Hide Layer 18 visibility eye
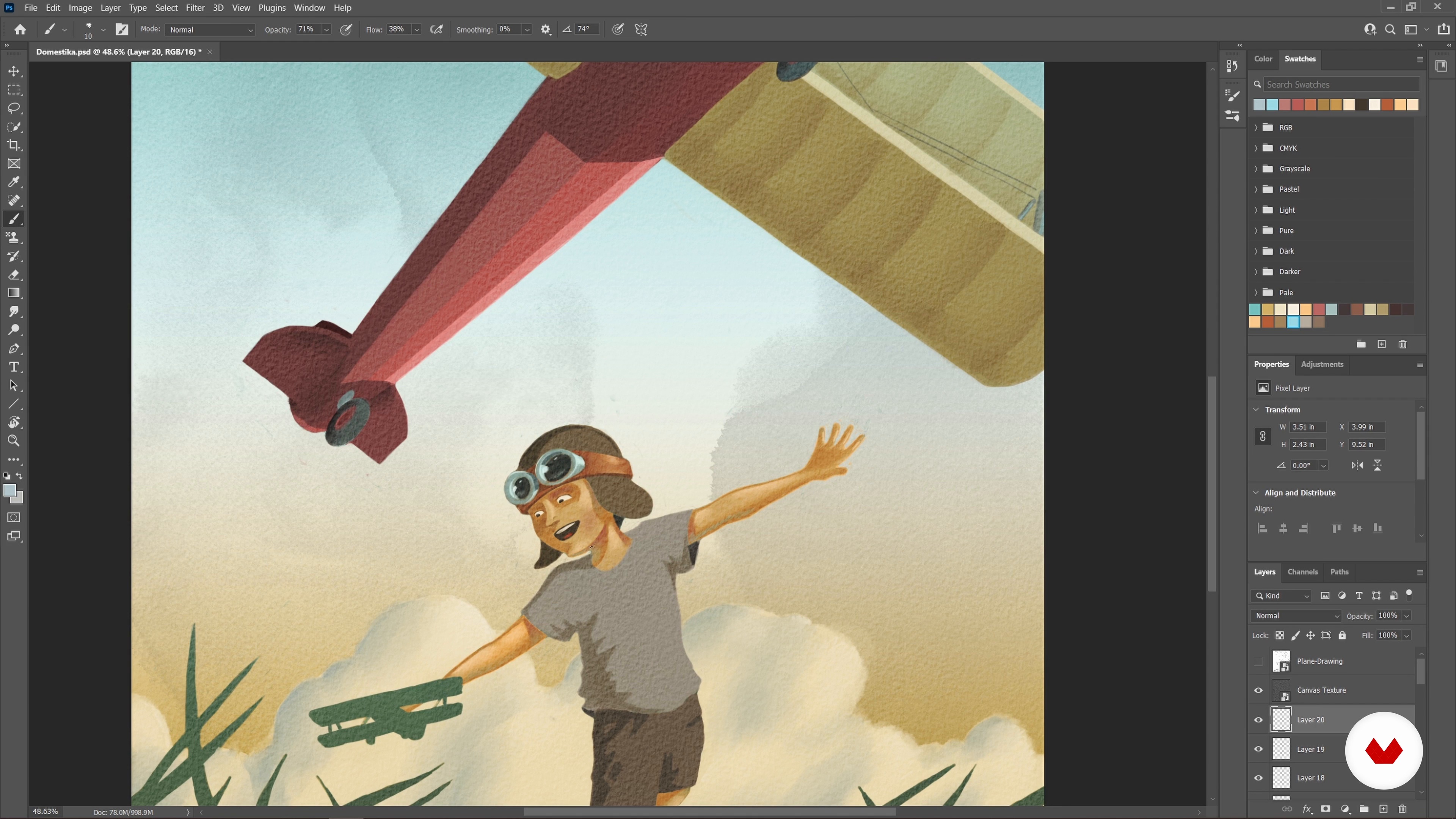The image size is (1456, 819). point(1259,778)
